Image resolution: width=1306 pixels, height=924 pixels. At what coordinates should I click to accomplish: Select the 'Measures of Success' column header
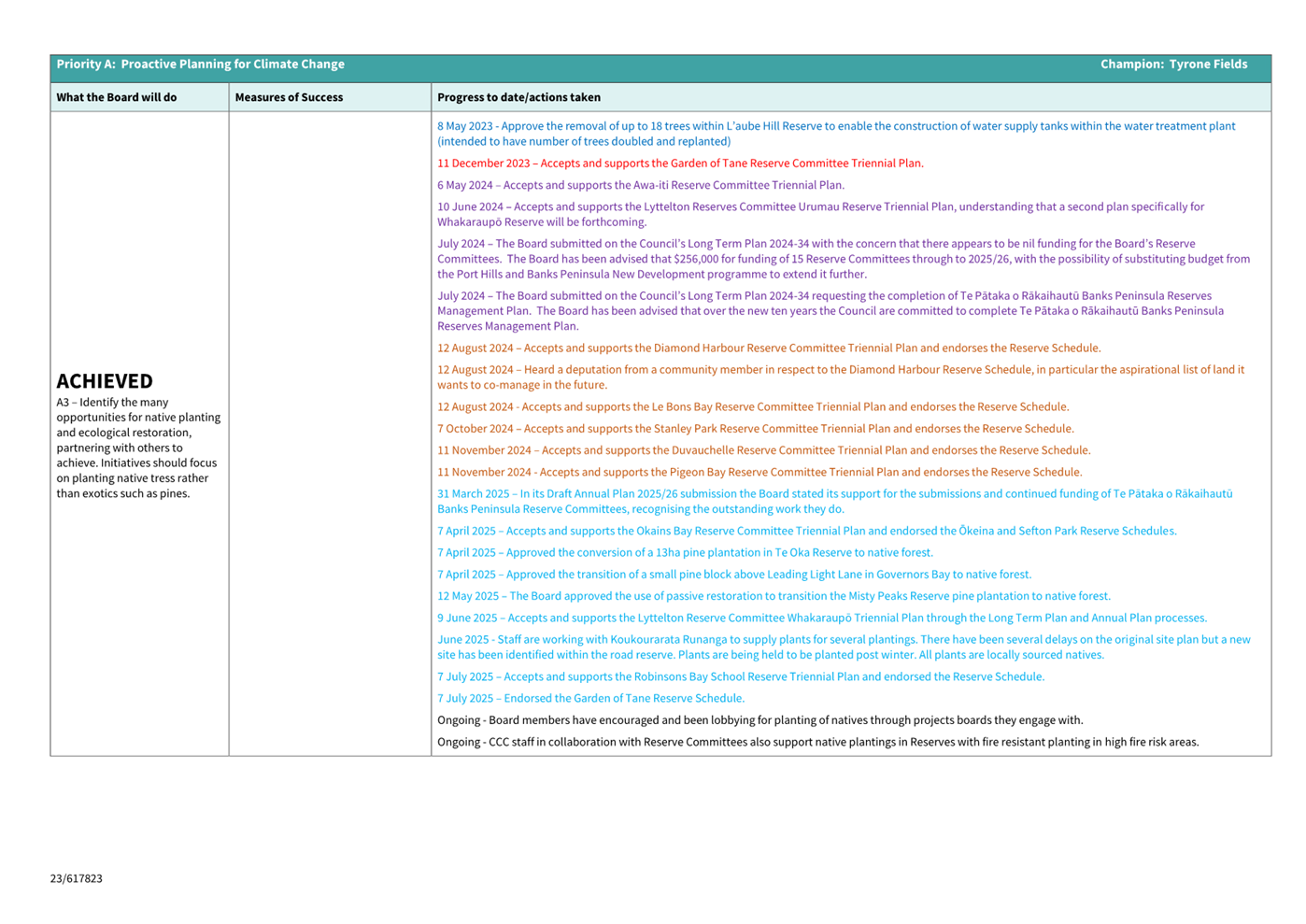[289, 97]
